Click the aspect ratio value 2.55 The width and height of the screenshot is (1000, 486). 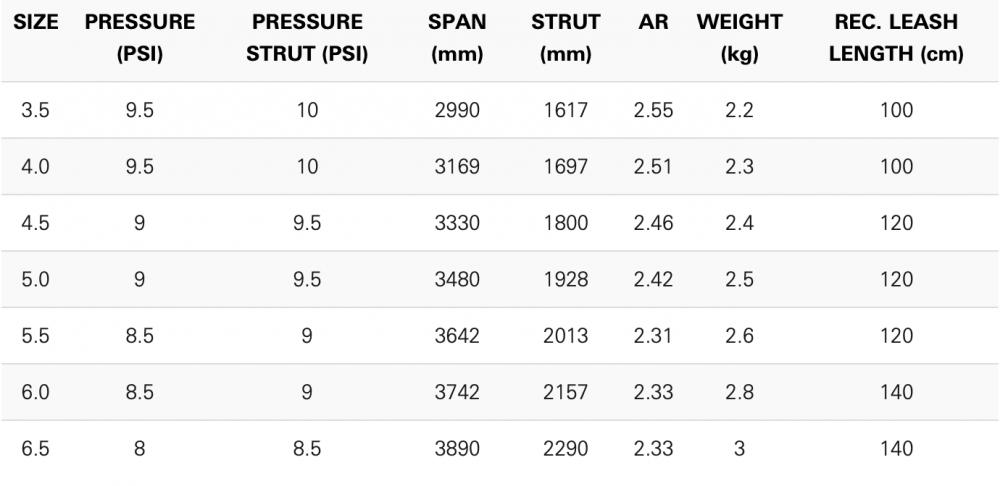coord(653,110)
